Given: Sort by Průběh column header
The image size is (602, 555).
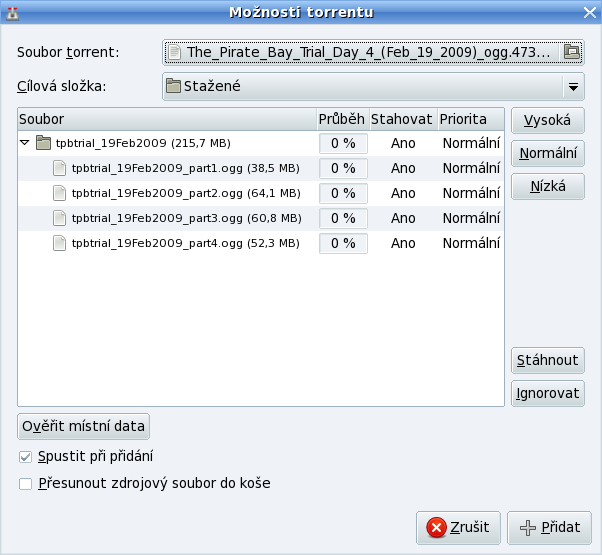Looking at the screenshot, I should point(343,119).
